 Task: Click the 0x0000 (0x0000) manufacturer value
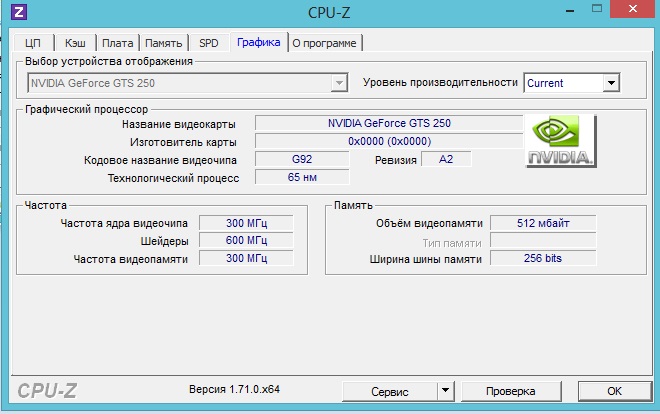[x=389, y=141]
